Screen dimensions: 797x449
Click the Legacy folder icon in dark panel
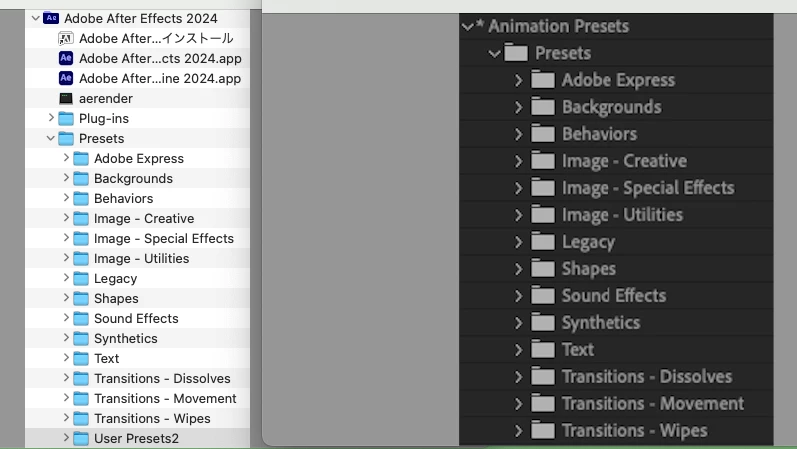[543, 242]
